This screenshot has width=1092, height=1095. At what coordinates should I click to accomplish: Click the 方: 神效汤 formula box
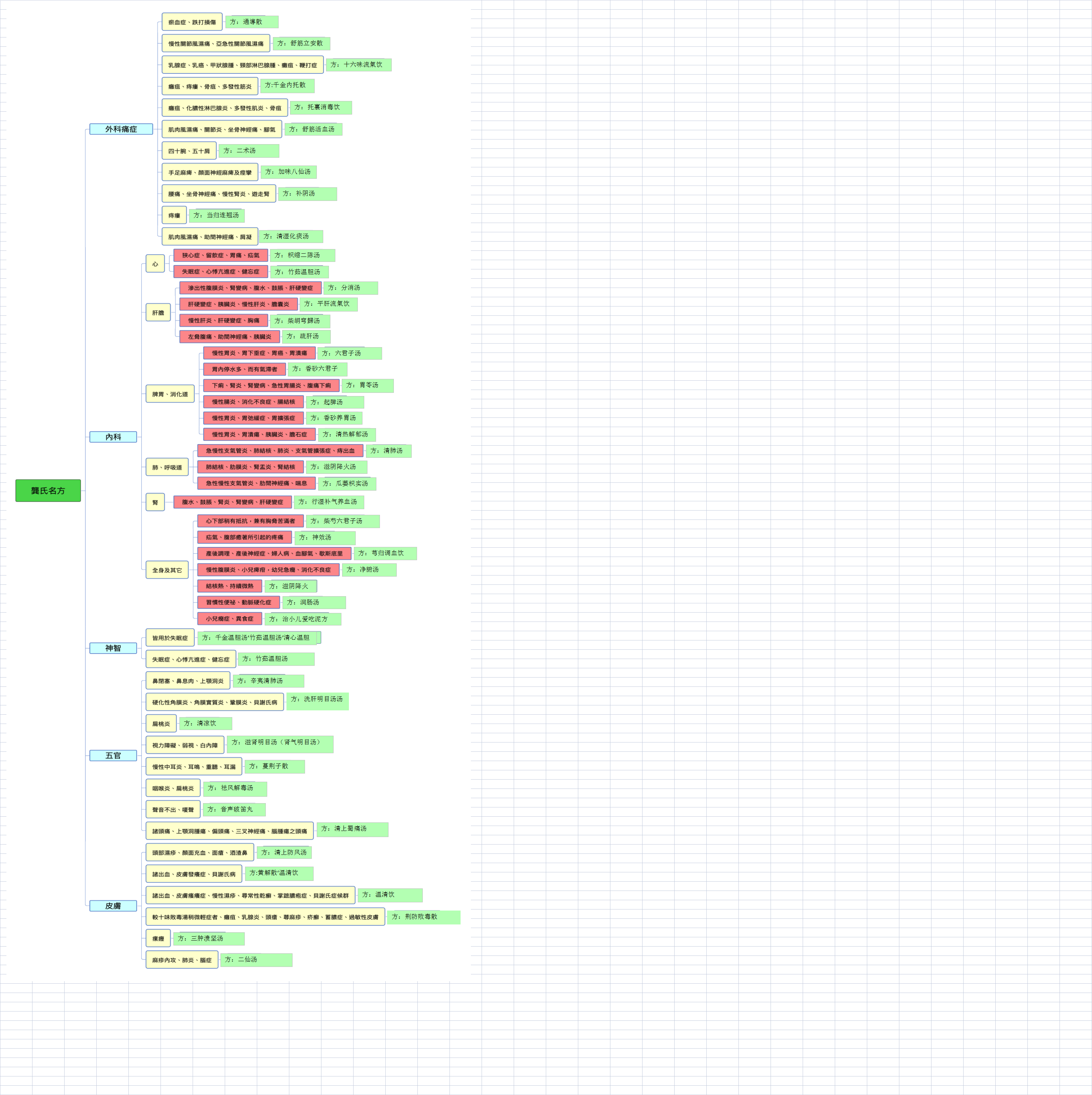(x=325, y=538)
